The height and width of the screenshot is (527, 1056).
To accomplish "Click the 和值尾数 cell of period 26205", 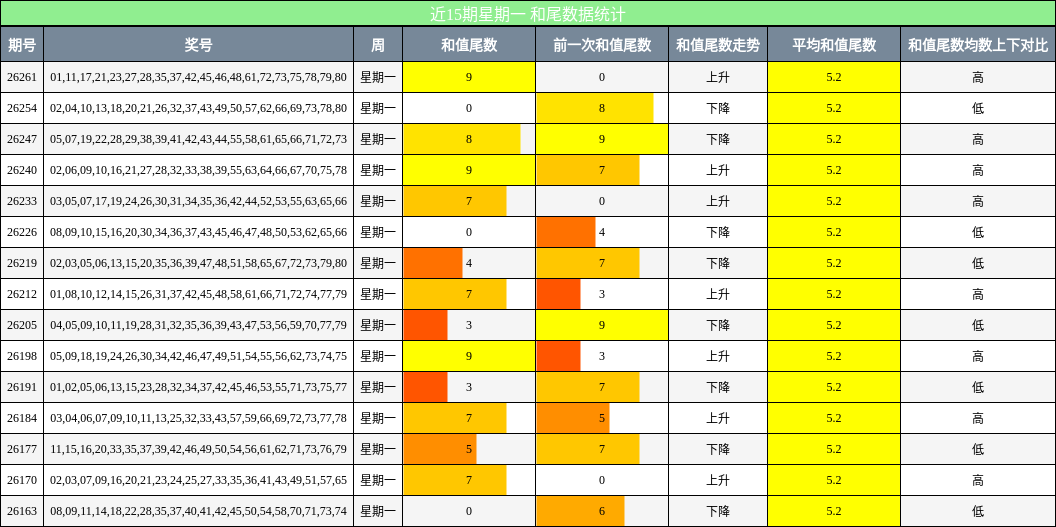I will (x=469, y=325).
